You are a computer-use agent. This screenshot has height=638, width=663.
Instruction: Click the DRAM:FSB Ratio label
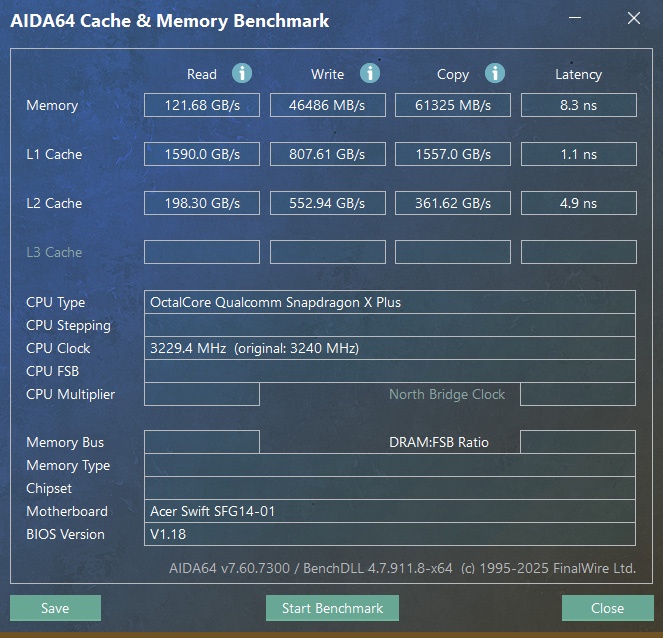[439, 442]
